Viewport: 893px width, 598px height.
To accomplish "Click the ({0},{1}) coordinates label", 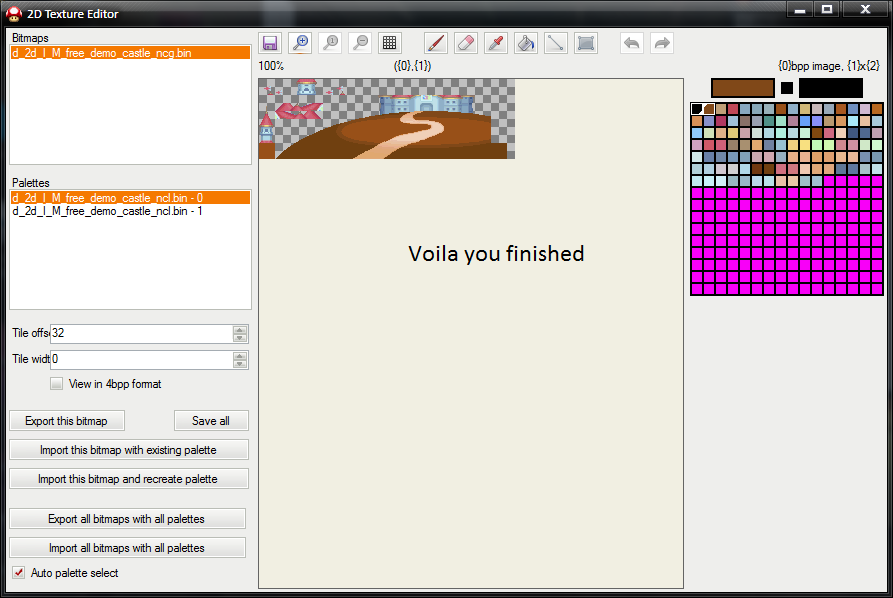I will click(x=412, y=66).
